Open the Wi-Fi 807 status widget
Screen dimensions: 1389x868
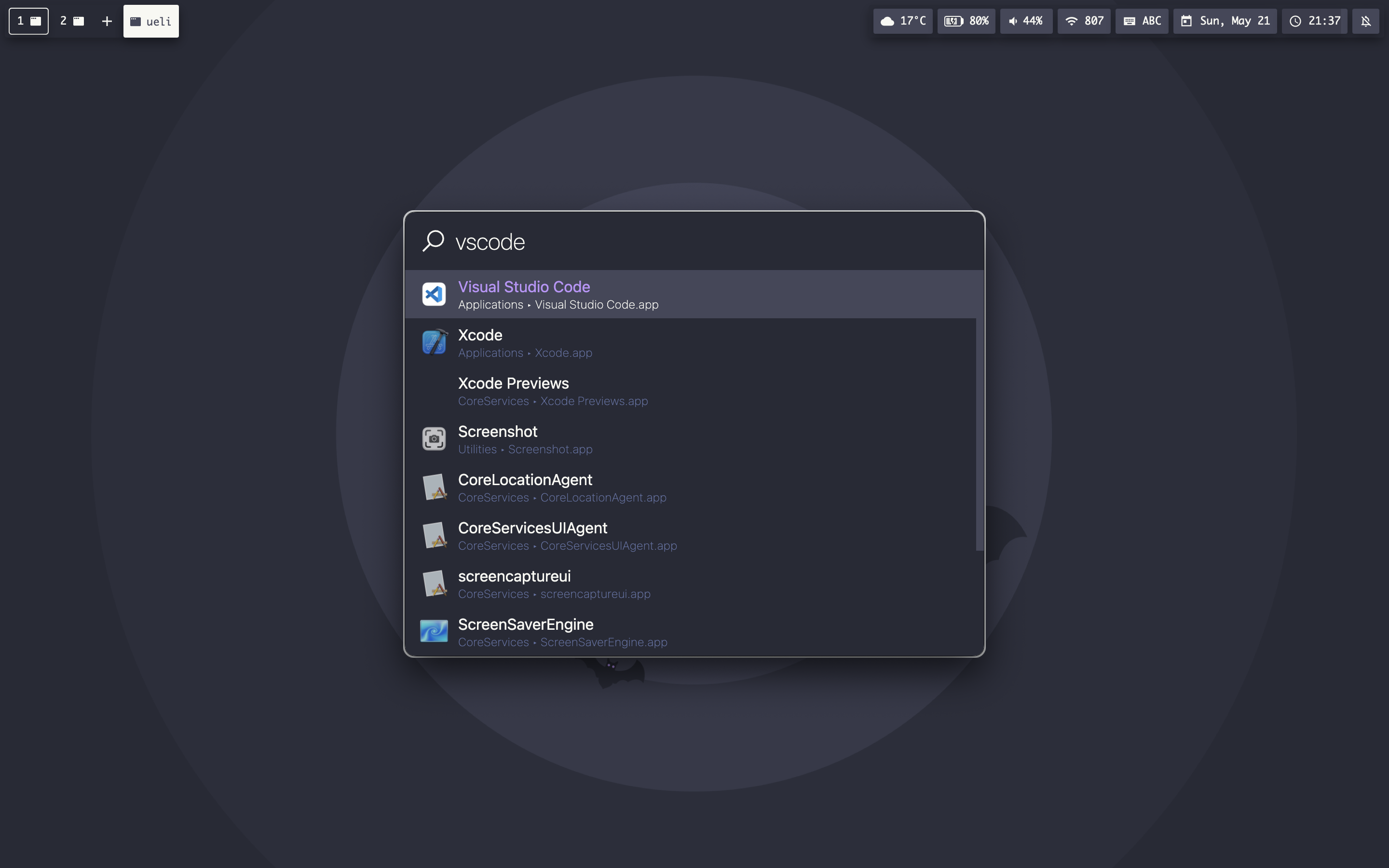point(1084,21)
